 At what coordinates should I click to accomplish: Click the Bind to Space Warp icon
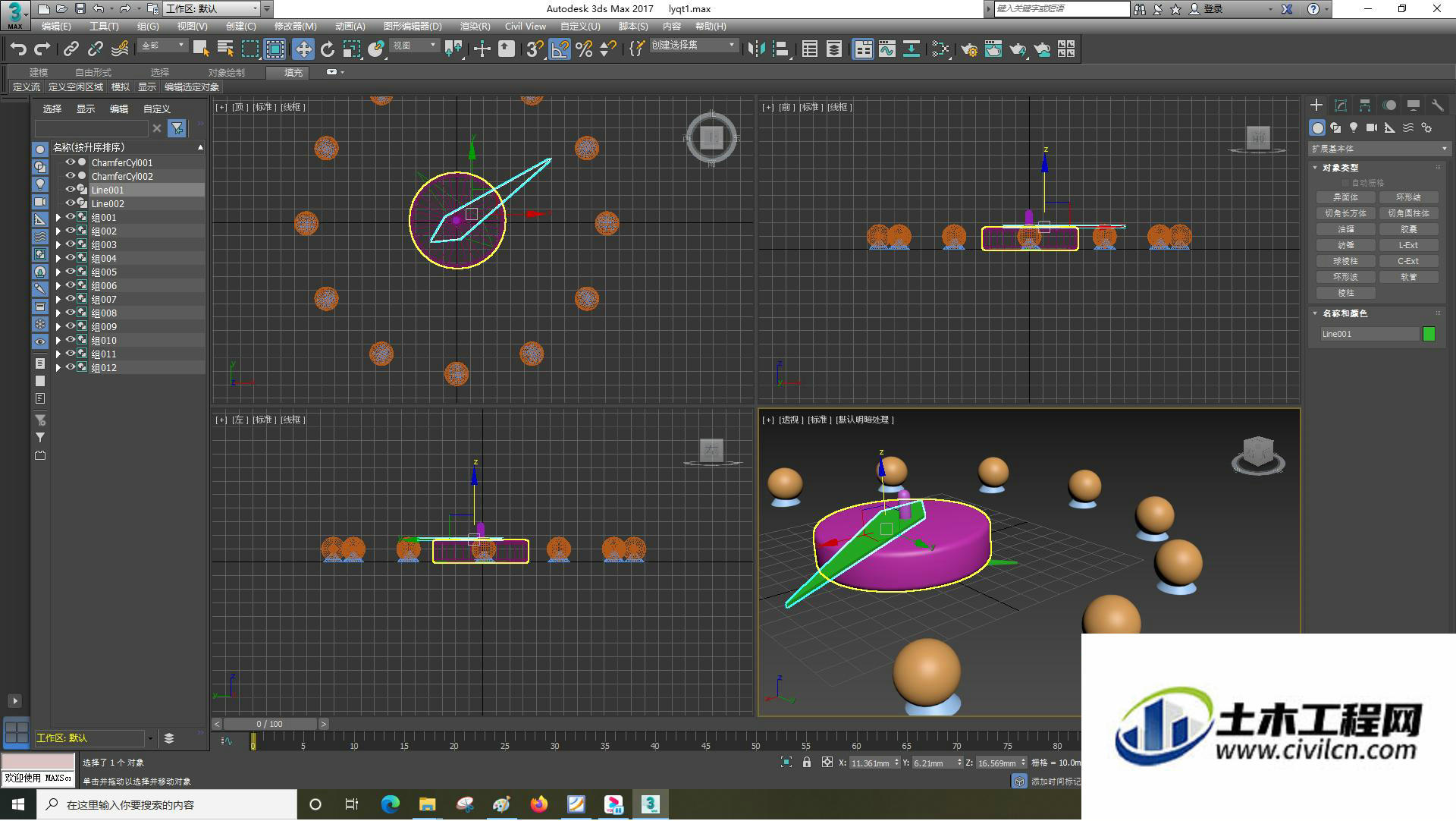click(x=120, y=49)
